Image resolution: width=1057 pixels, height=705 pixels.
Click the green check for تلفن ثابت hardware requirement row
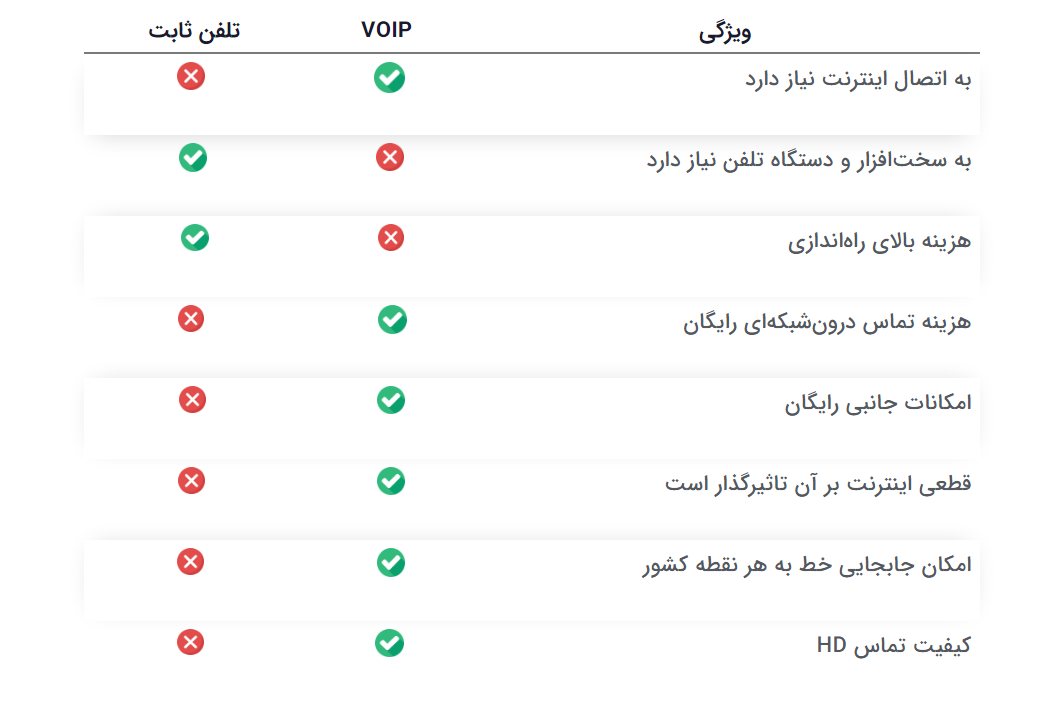193,158
